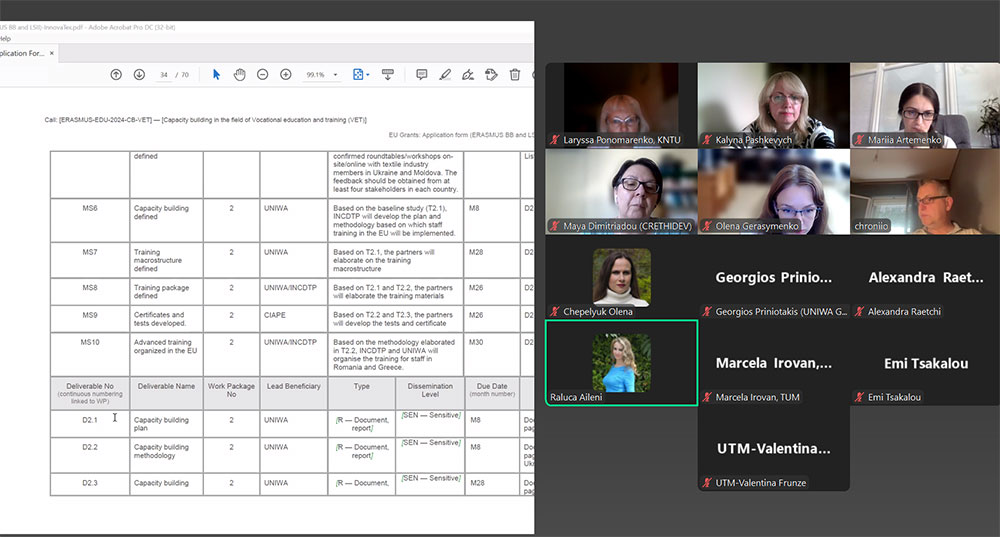
Task: Click the 99.1% zoom value field
Action: click(315, 75)
